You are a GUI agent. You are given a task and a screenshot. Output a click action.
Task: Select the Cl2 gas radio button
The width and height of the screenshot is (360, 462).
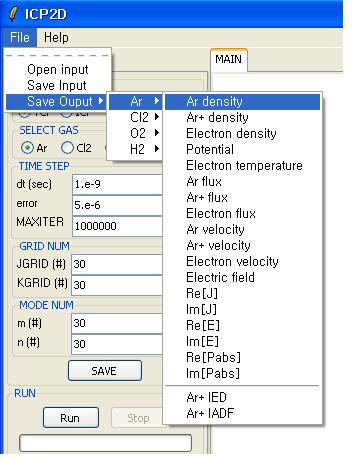pos(67,148)
